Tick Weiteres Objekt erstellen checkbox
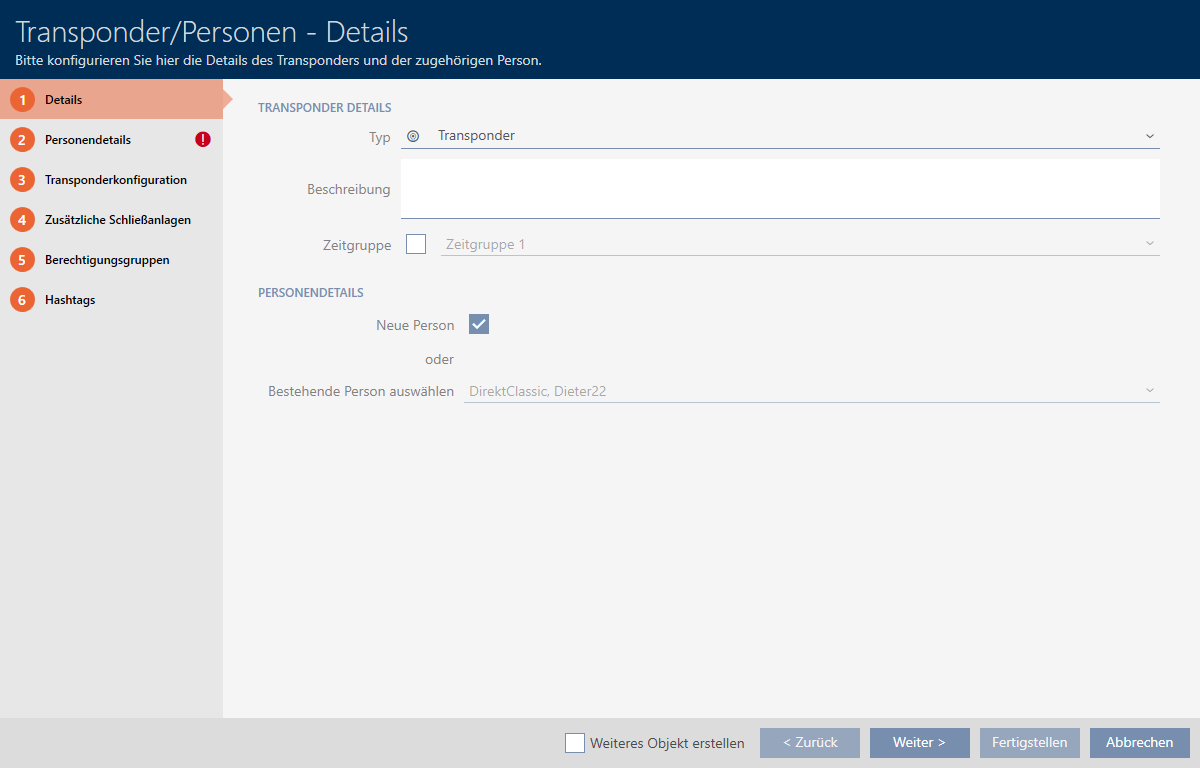Image resolution: width=1200 pixels, height=768 pixels. [575, 743]
